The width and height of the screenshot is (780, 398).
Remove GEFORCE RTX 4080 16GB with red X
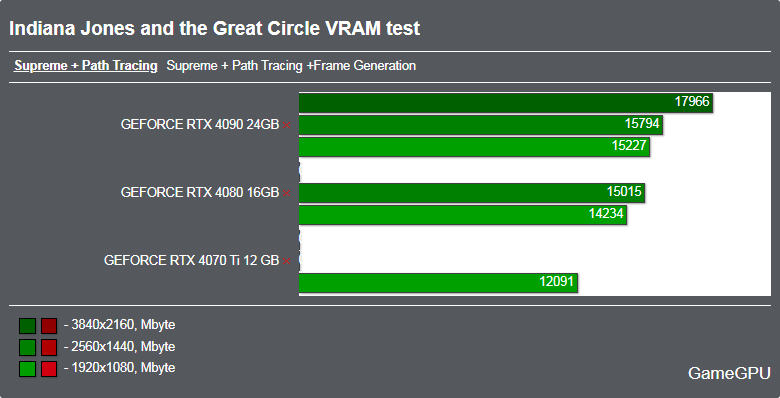click(287, 193)
